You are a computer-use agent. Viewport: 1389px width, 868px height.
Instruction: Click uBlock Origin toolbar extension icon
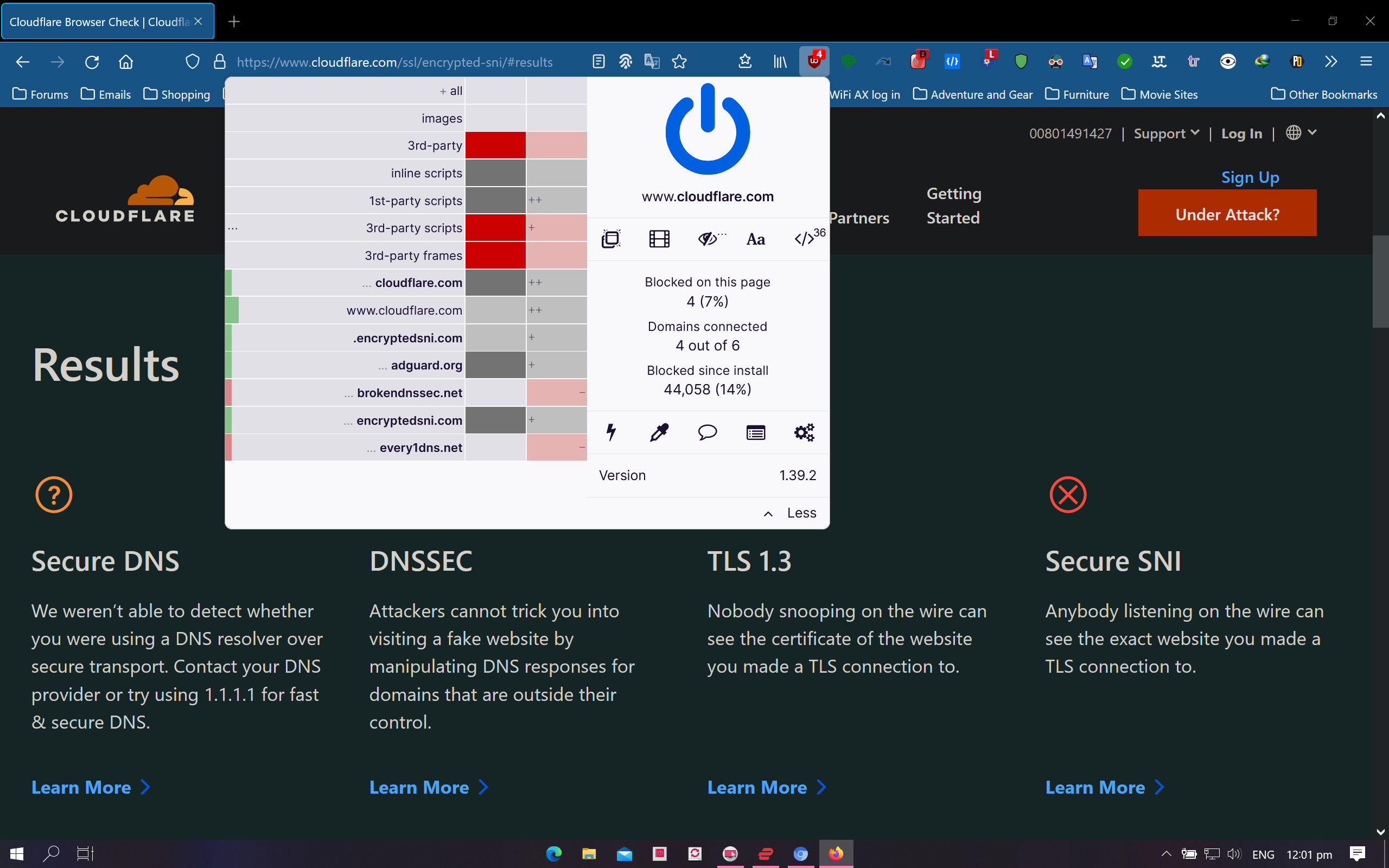tap(814, 61)
